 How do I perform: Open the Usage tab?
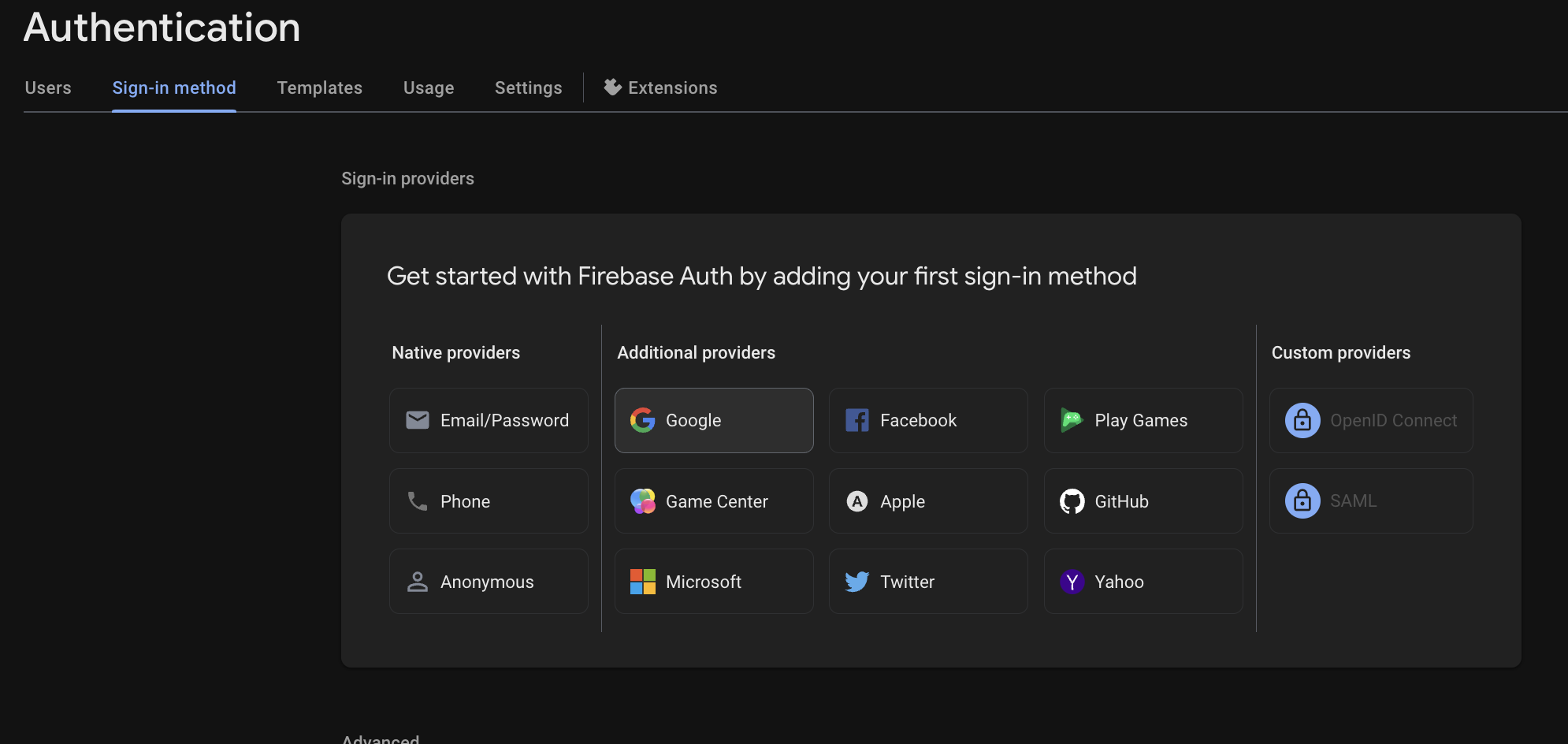429,87
